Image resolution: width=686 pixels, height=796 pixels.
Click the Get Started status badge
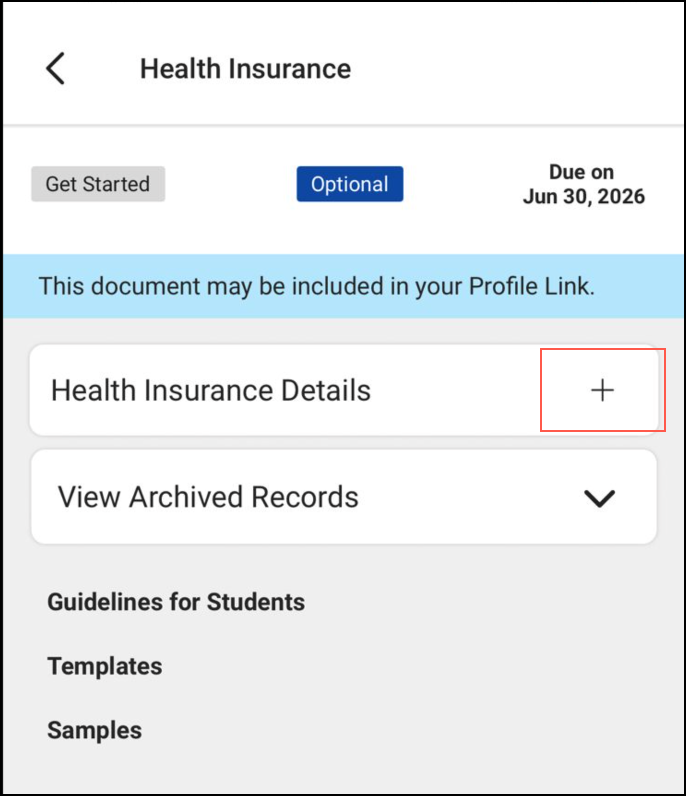click(x=98, y=184)
